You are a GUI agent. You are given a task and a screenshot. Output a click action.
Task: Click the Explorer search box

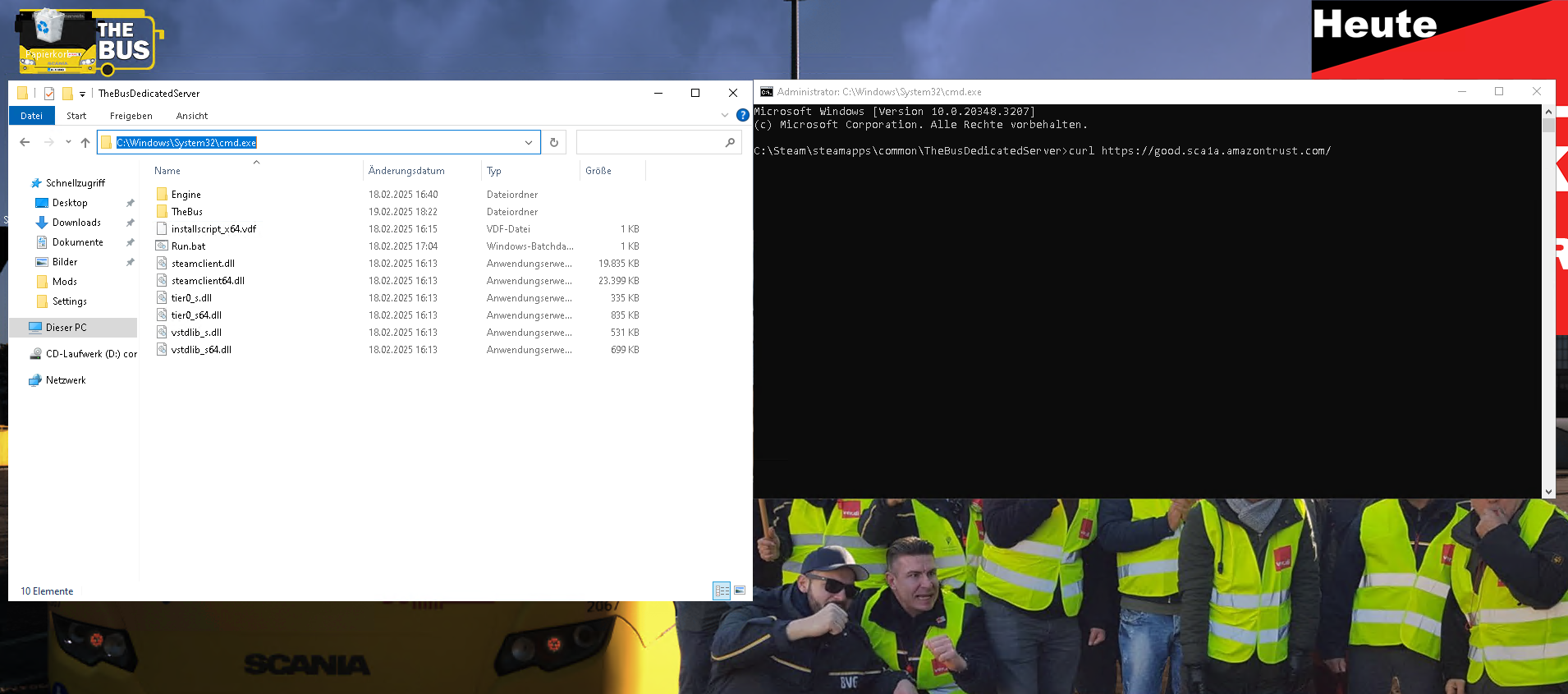click(650, 143)
